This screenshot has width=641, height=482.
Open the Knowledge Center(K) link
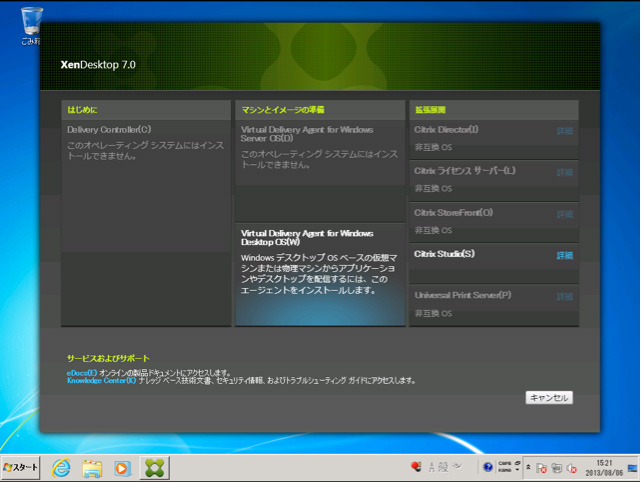pos(101,381)
